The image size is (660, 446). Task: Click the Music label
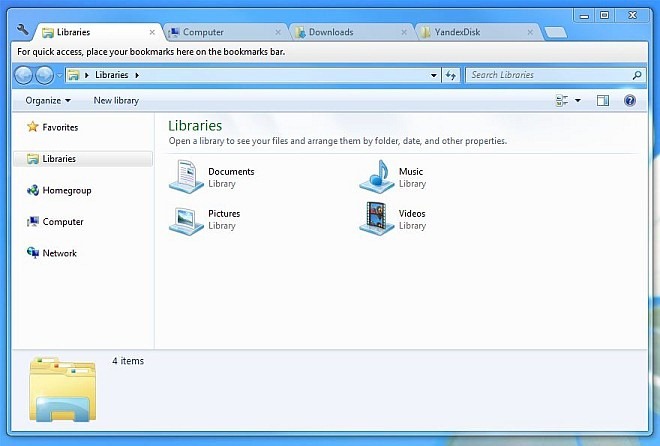click(x=411, y=172)
